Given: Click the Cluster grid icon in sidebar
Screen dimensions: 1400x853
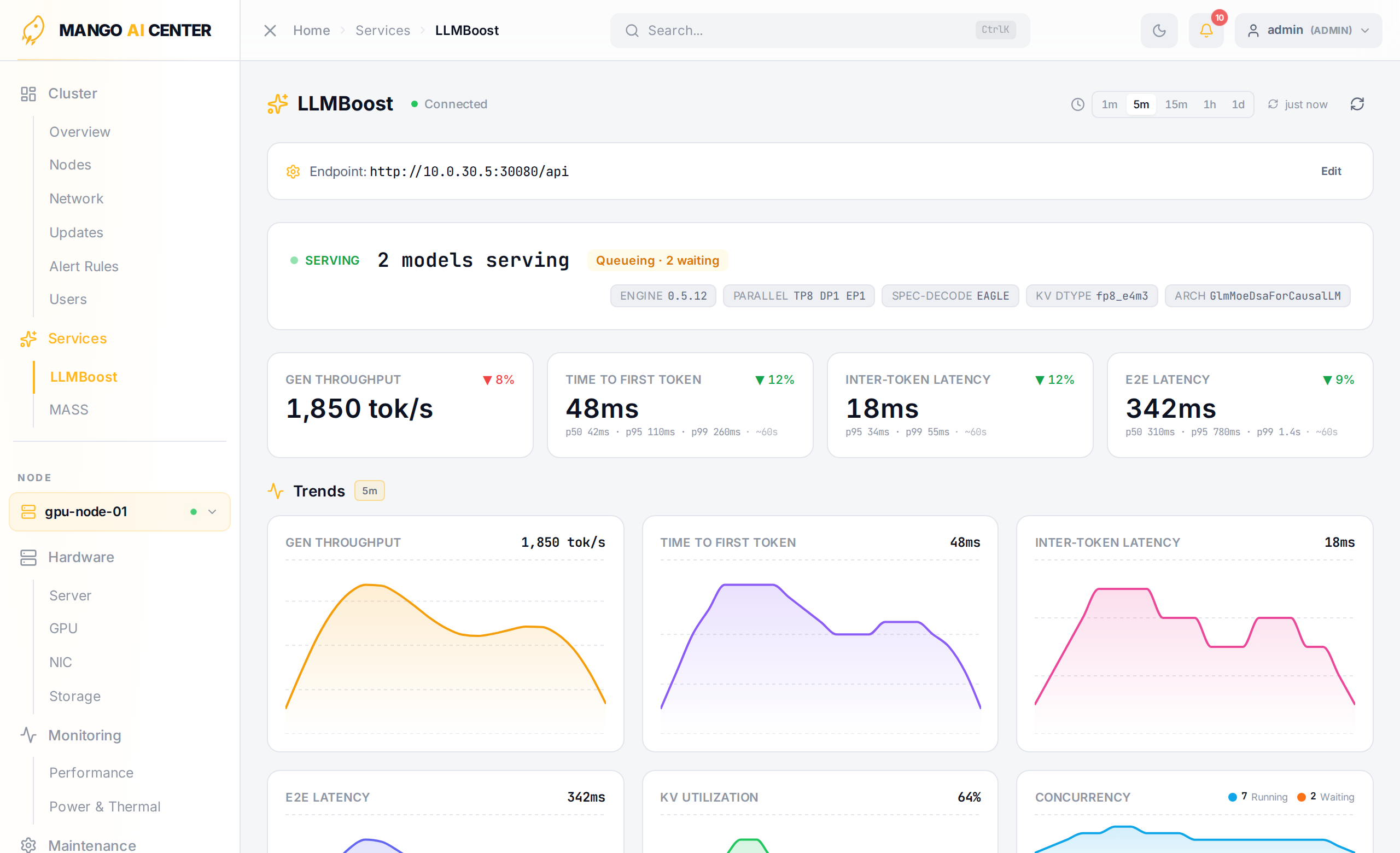Looking at the screenshot, I should coord(28,94).
